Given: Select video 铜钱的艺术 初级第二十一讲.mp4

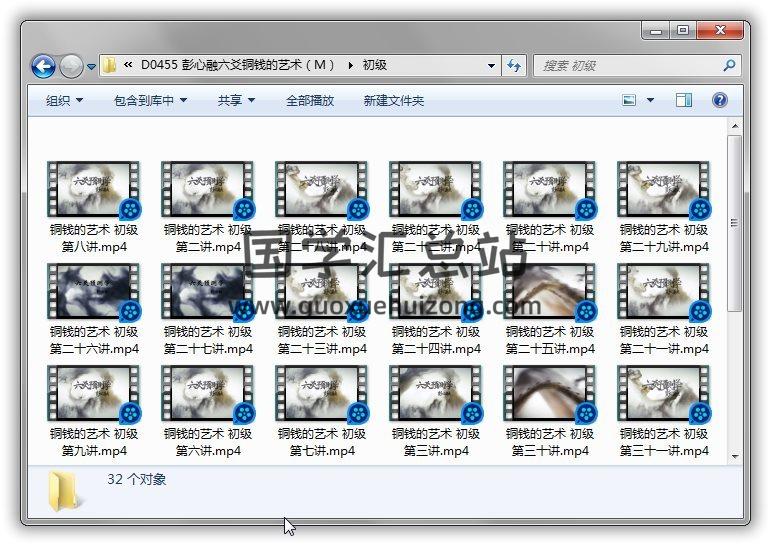Looking at the screenshot, I should tap(664, 309).
